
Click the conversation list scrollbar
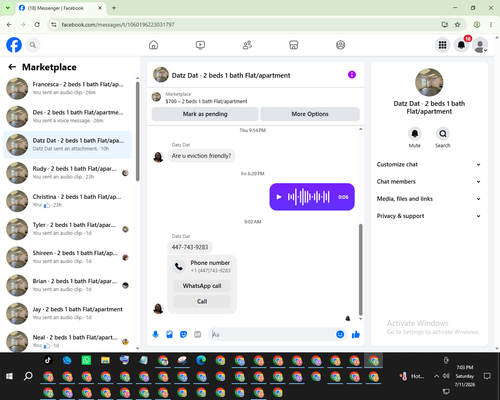[x=137, y=132]
